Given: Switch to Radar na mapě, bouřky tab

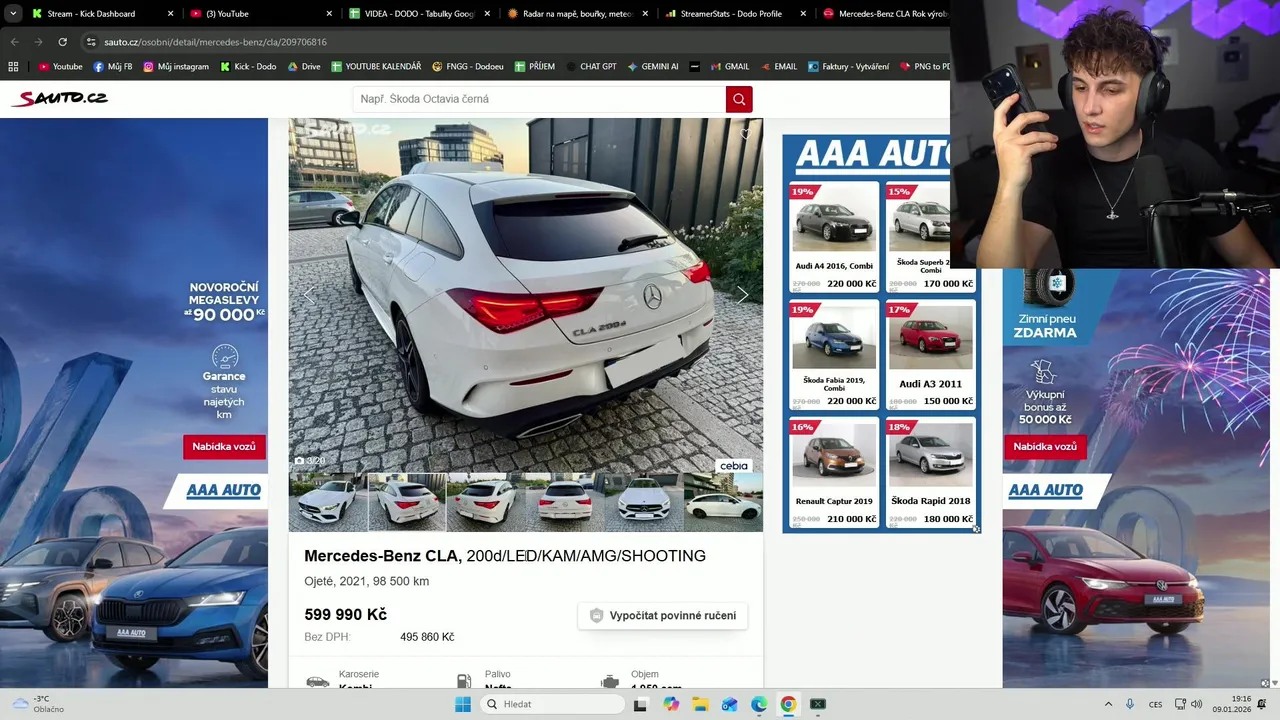Looking at the screenshot, I should click(578, 14).
